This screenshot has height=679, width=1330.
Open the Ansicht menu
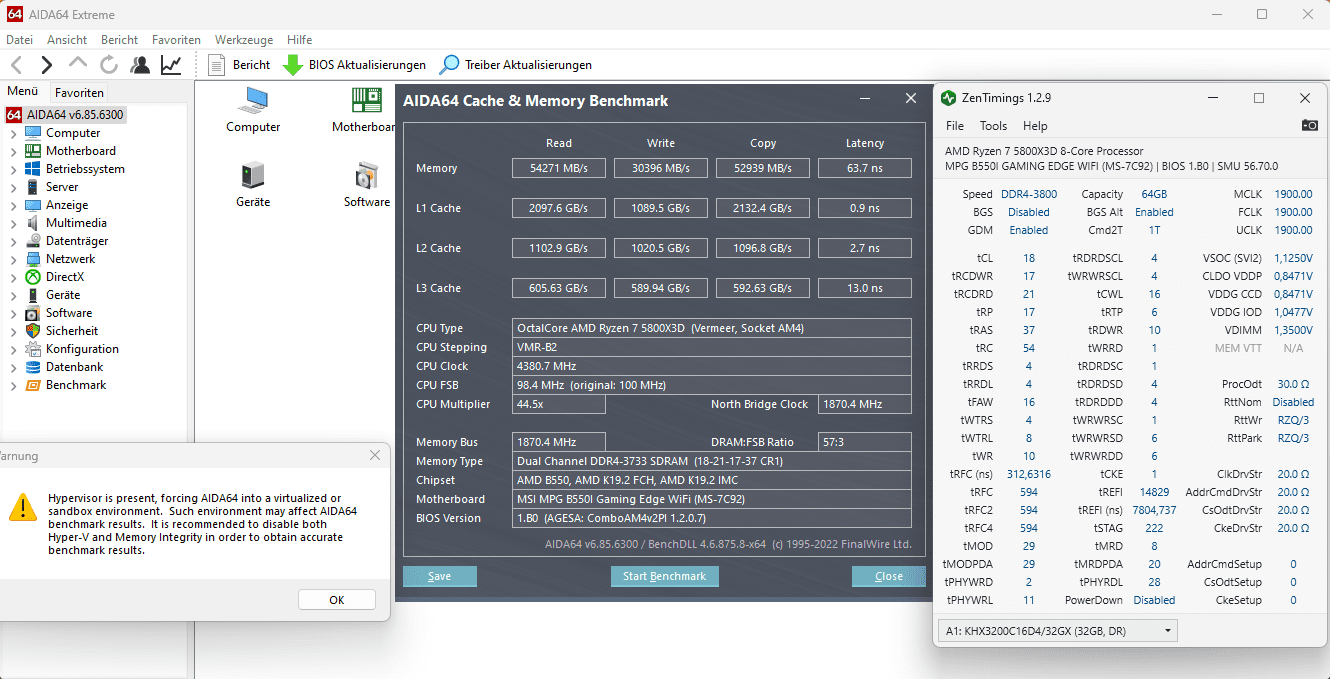pyautogui.click(x=67, y=40)
